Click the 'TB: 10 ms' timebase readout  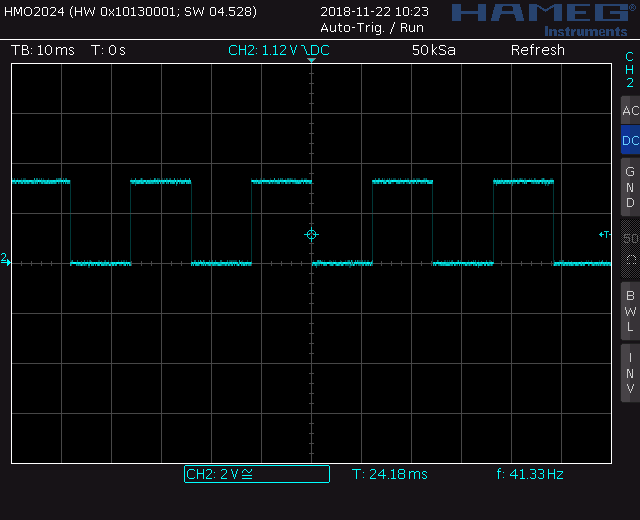click(43, 50)
